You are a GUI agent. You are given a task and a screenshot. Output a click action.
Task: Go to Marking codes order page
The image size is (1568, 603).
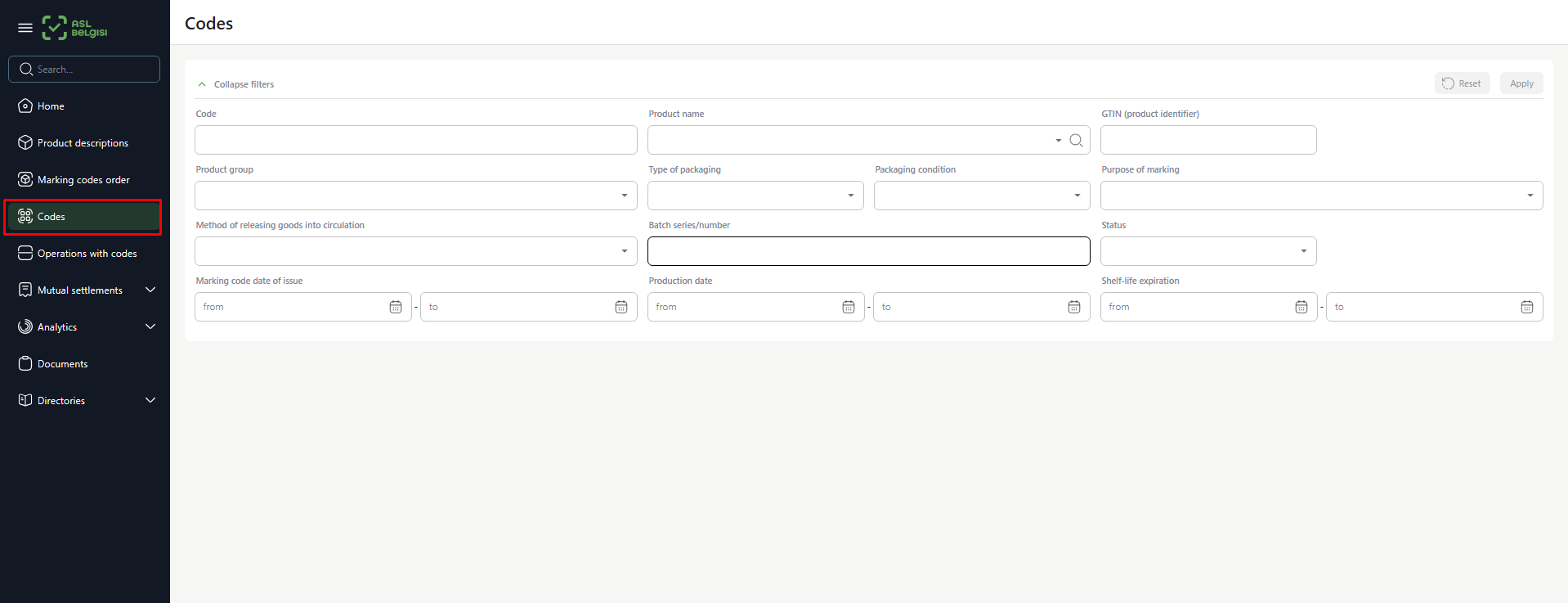coord(83,180)
